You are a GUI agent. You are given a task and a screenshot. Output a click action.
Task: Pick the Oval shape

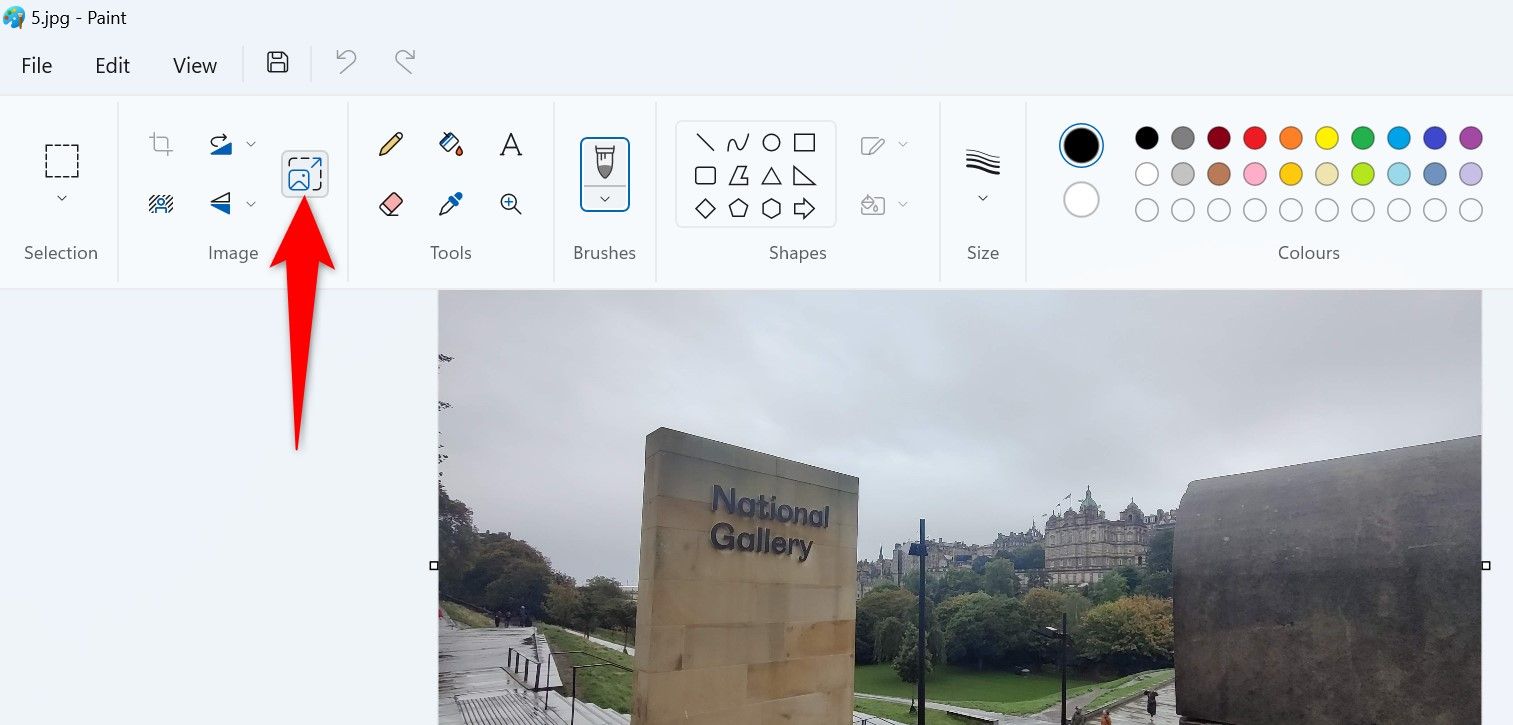point(771,142)
